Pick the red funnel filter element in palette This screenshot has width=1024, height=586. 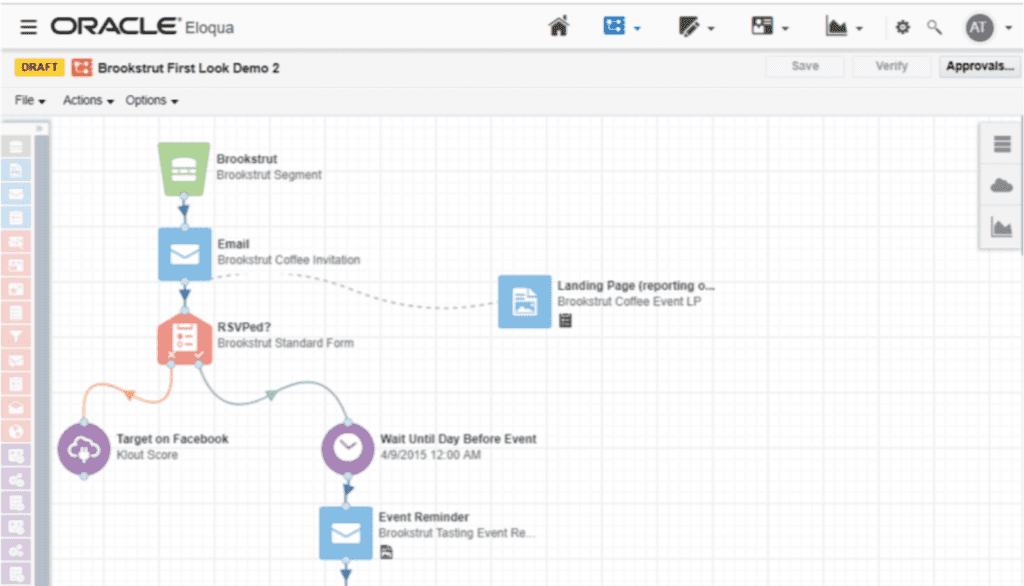[16, 336]
